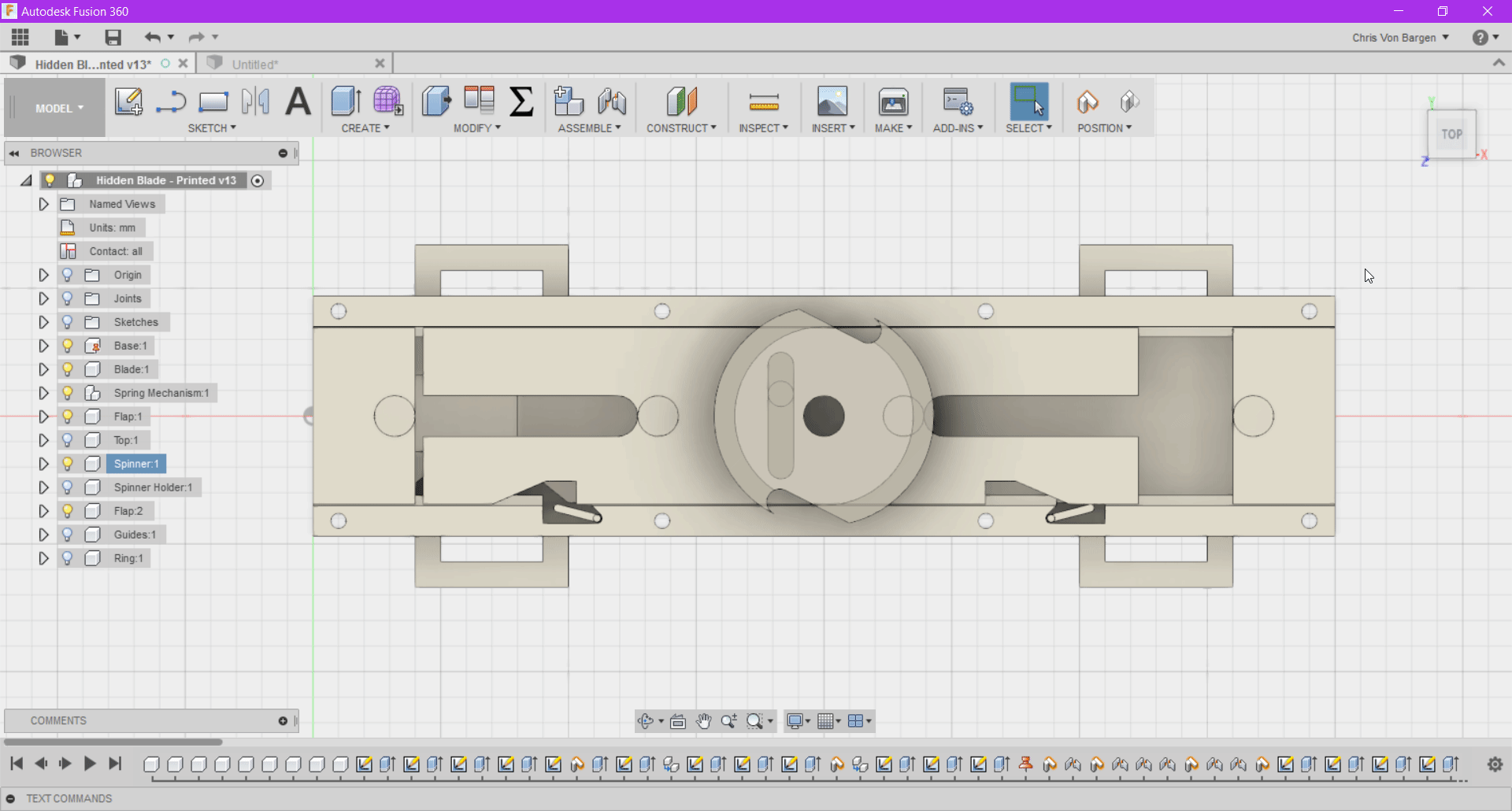The image size is (1512, 811).
Task: Open Chris Von Bargen account menu
Action: (1399, 37)
